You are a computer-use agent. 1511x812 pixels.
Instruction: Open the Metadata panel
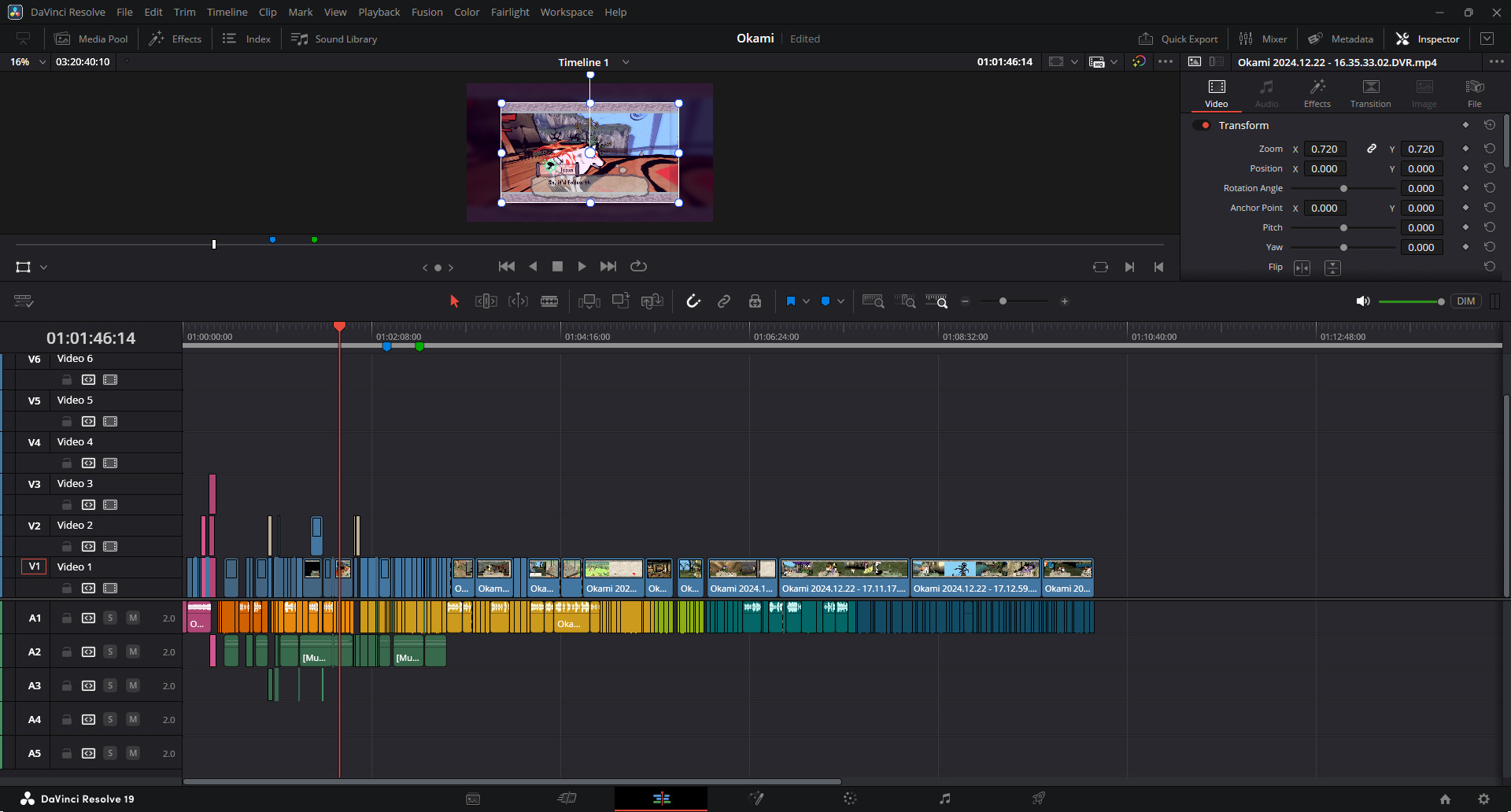[x=1341, y=39]
